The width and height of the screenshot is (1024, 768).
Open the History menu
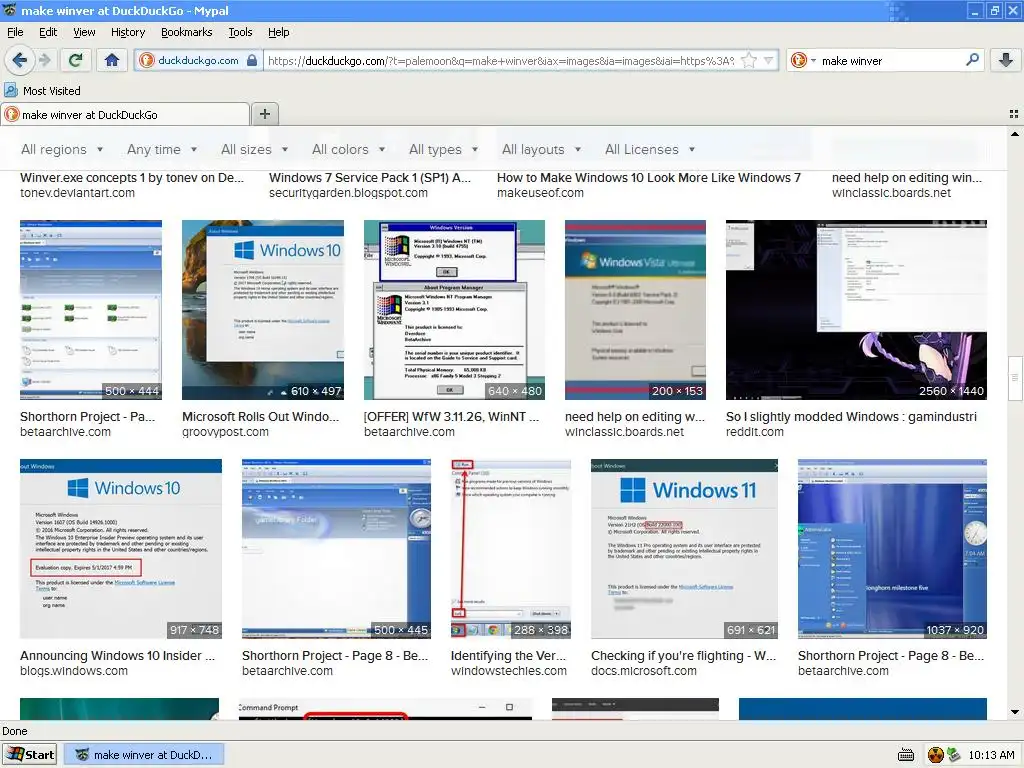point(128,32)
